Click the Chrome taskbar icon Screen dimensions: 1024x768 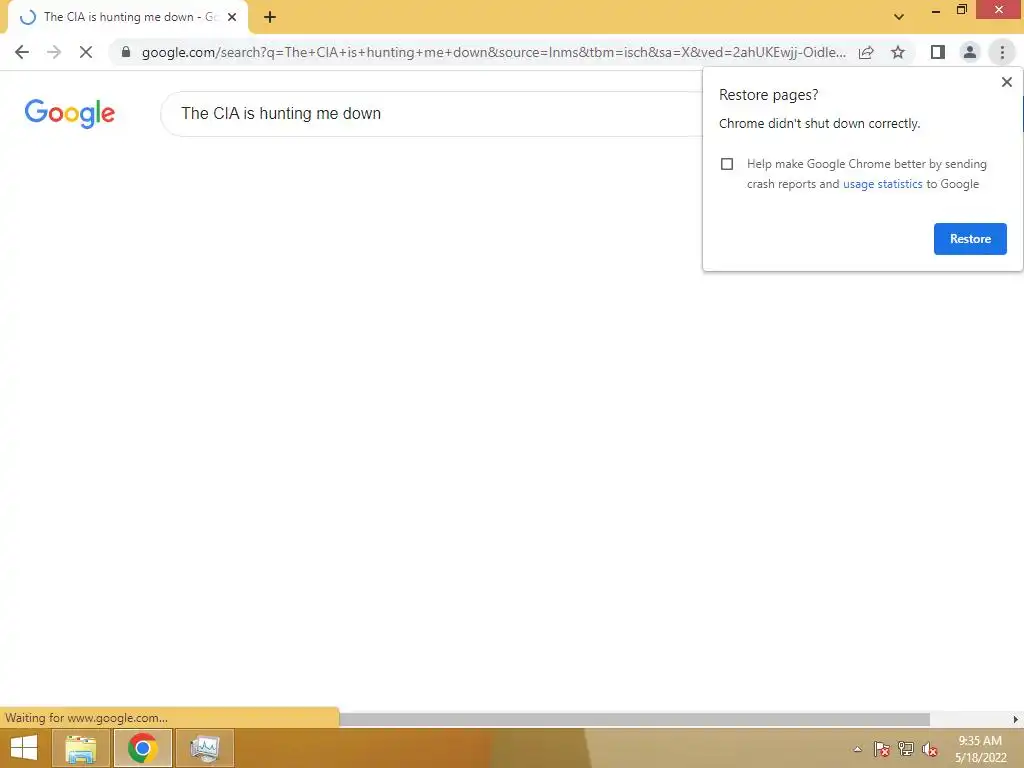142,748
